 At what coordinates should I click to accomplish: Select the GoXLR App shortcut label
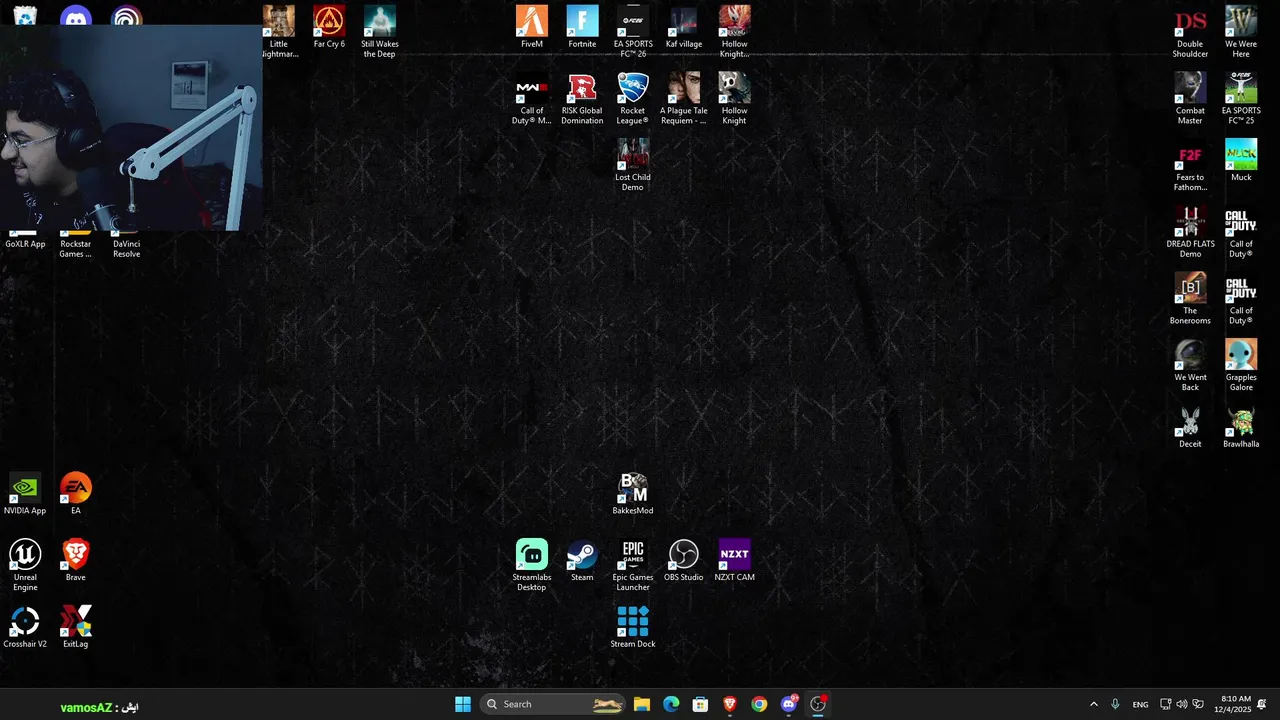(25, 244)
